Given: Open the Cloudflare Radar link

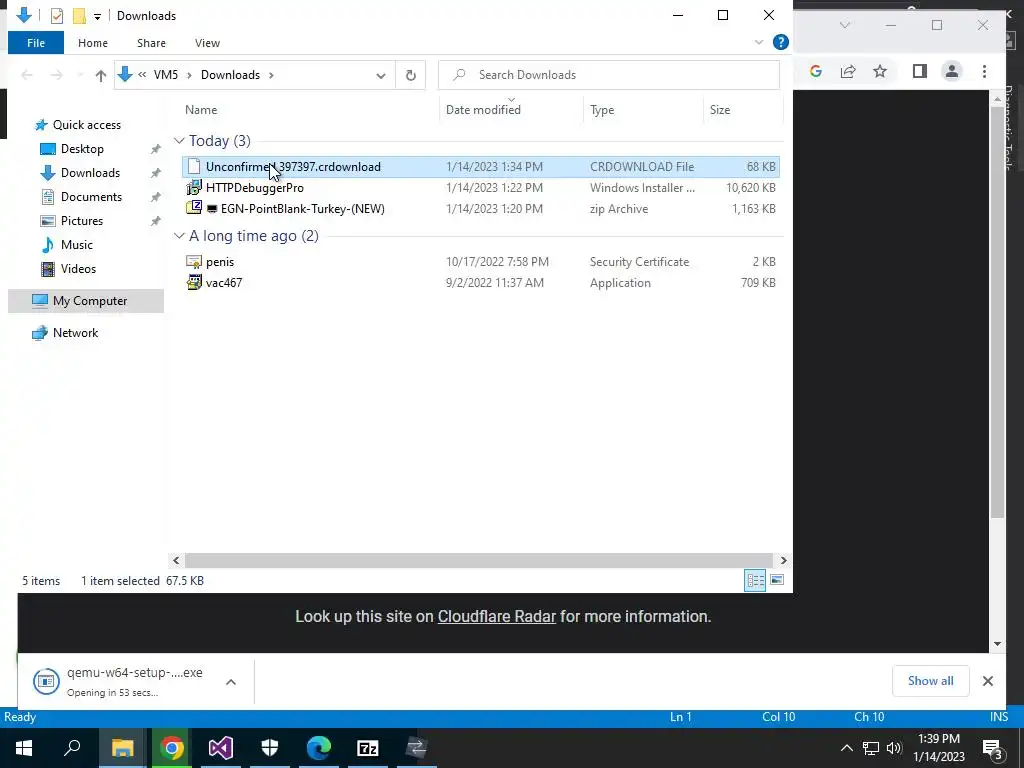Looking at the screenshot, I should pyautogui.click(x=496, y=616).
